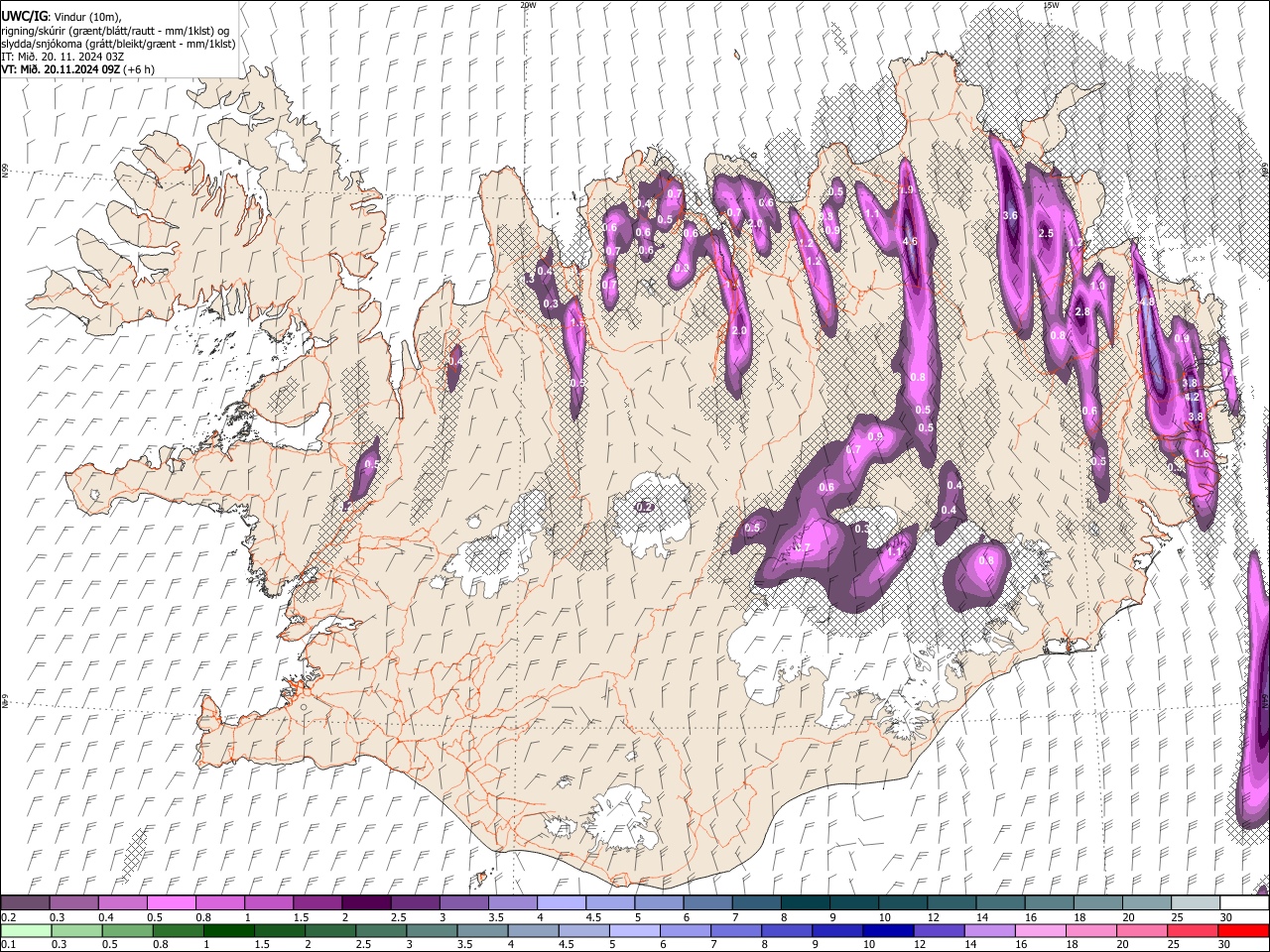Click the "4.8" snowfall value on the map

[x=1145, y=301]
